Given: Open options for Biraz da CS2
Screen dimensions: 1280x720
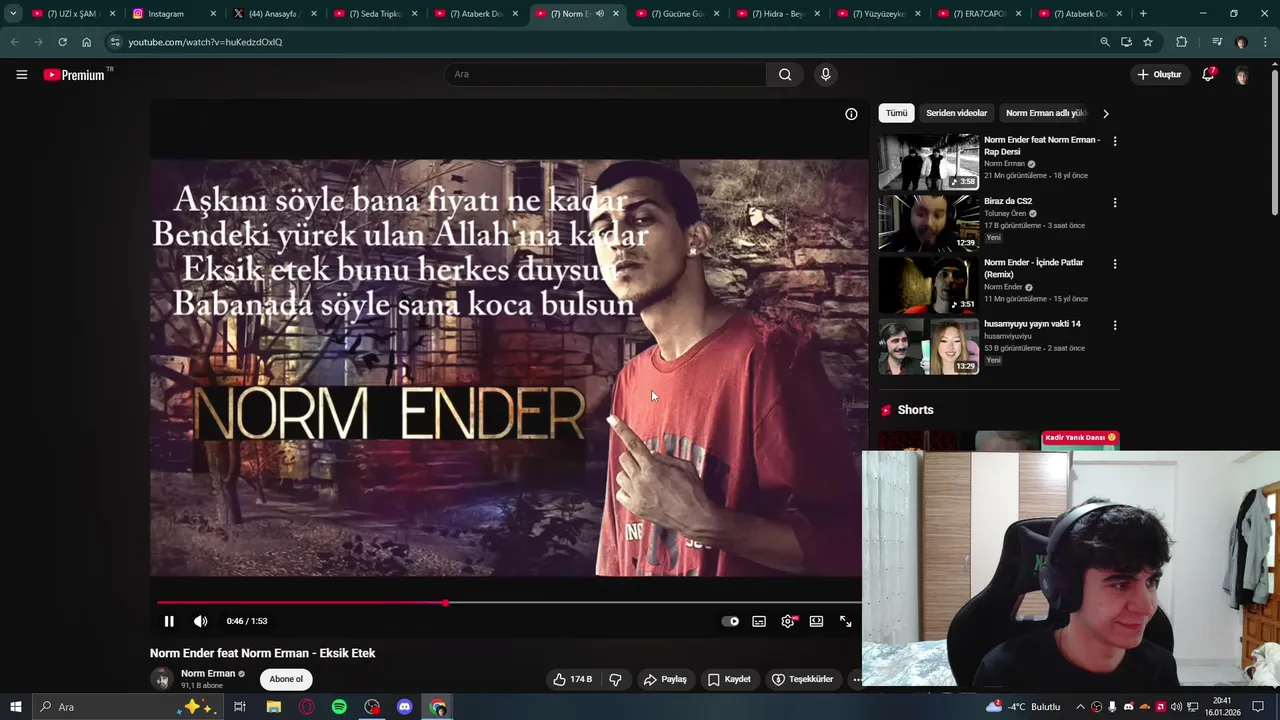Looking at the screenshot, I should (1115, 203).
